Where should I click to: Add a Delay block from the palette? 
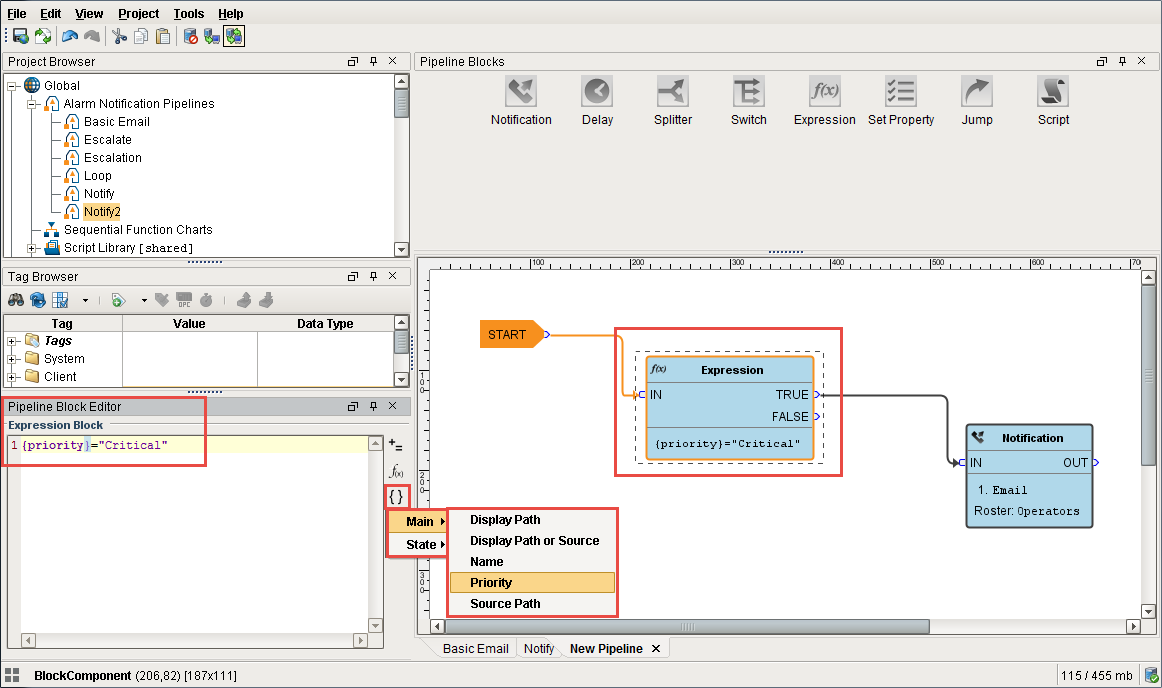pyautogui.click(x=597, y=101)
